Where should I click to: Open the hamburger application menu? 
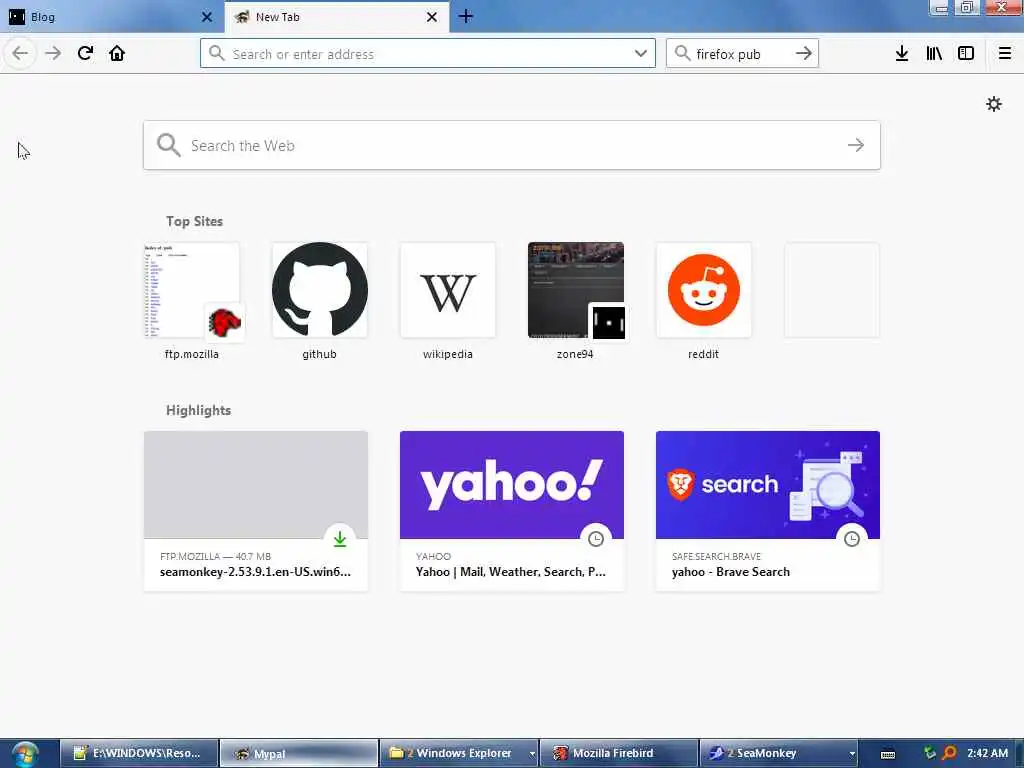click(x=1004, y=54)
